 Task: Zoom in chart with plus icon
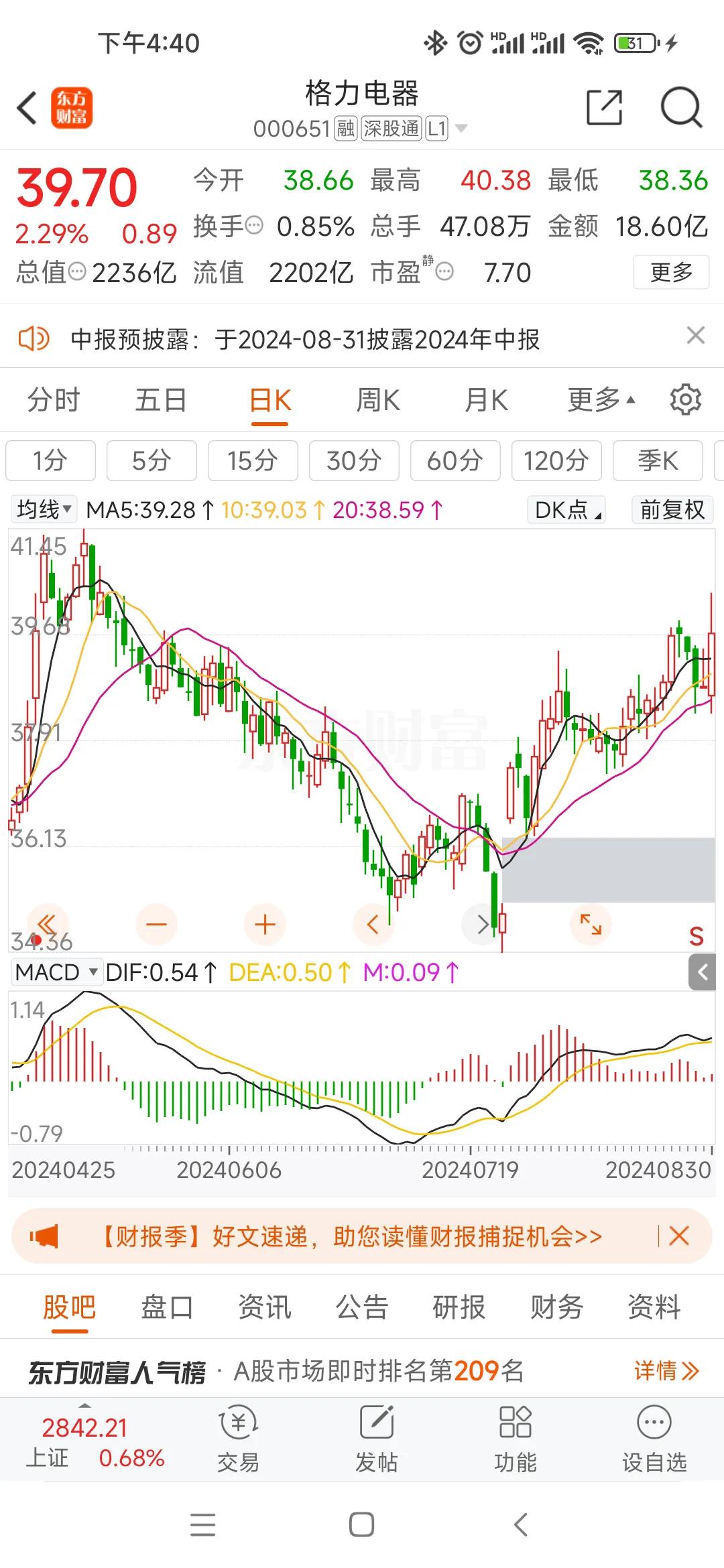(265, 925)
